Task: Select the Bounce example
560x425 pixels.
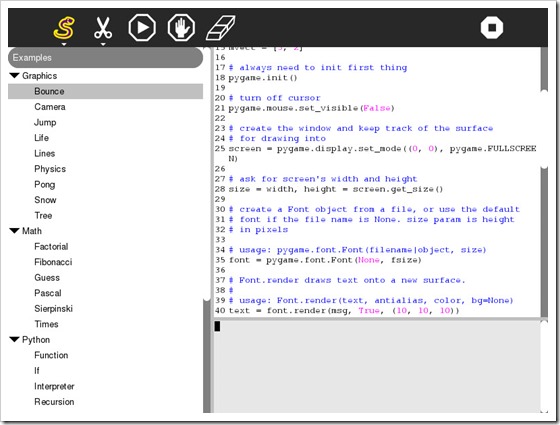Action: (x=105, y=91)
